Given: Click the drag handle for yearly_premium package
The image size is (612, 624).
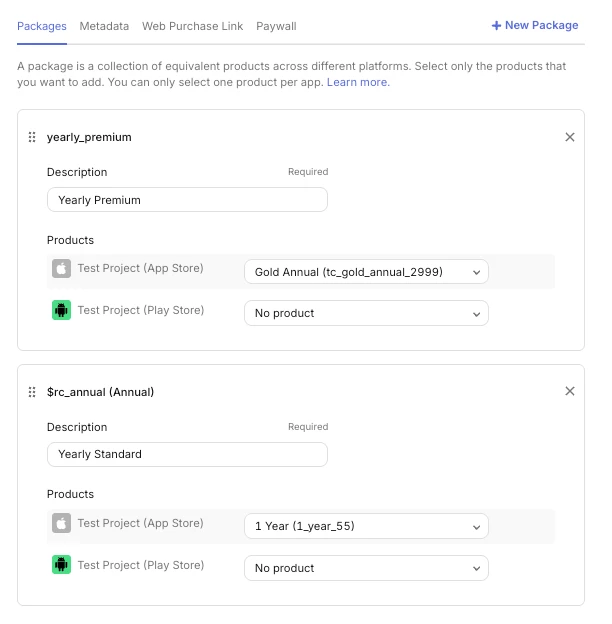Looking at the screenshot, I should (32, 137).
